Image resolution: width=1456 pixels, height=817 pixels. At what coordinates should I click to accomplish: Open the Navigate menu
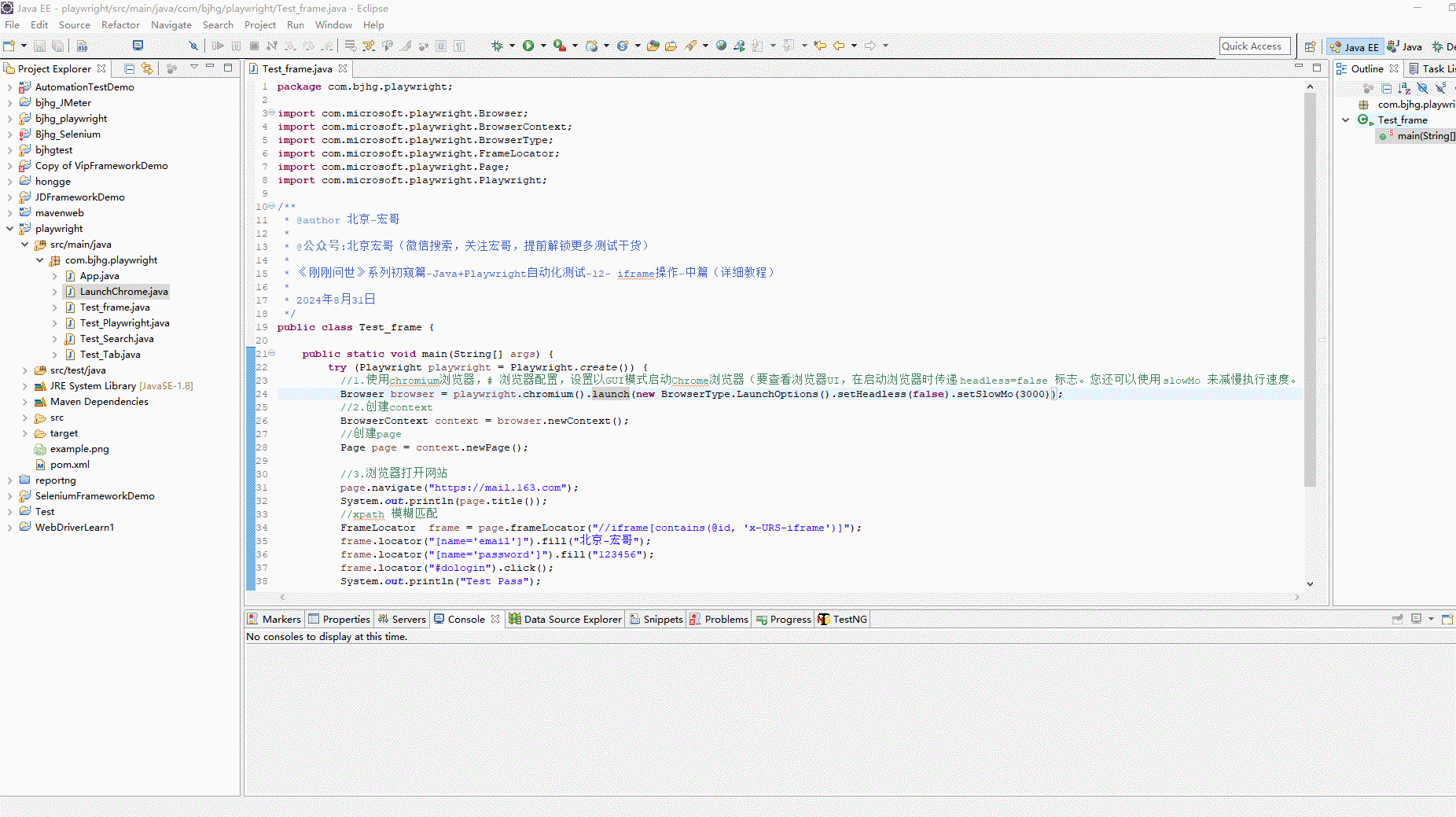pyautogui.click(x=171, y=25)
